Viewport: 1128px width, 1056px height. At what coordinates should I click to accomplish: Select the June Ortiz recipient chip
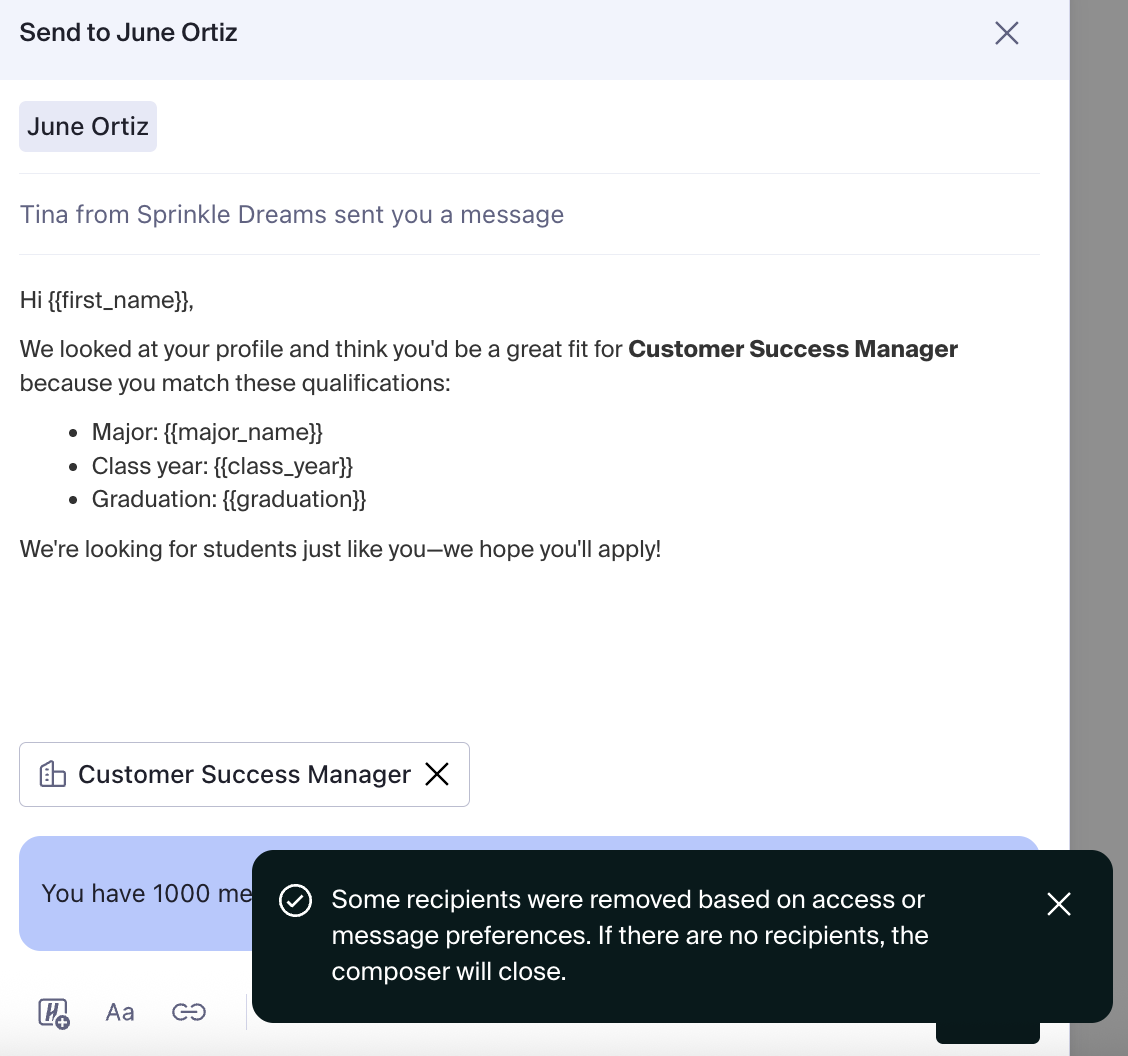(88, 127)
